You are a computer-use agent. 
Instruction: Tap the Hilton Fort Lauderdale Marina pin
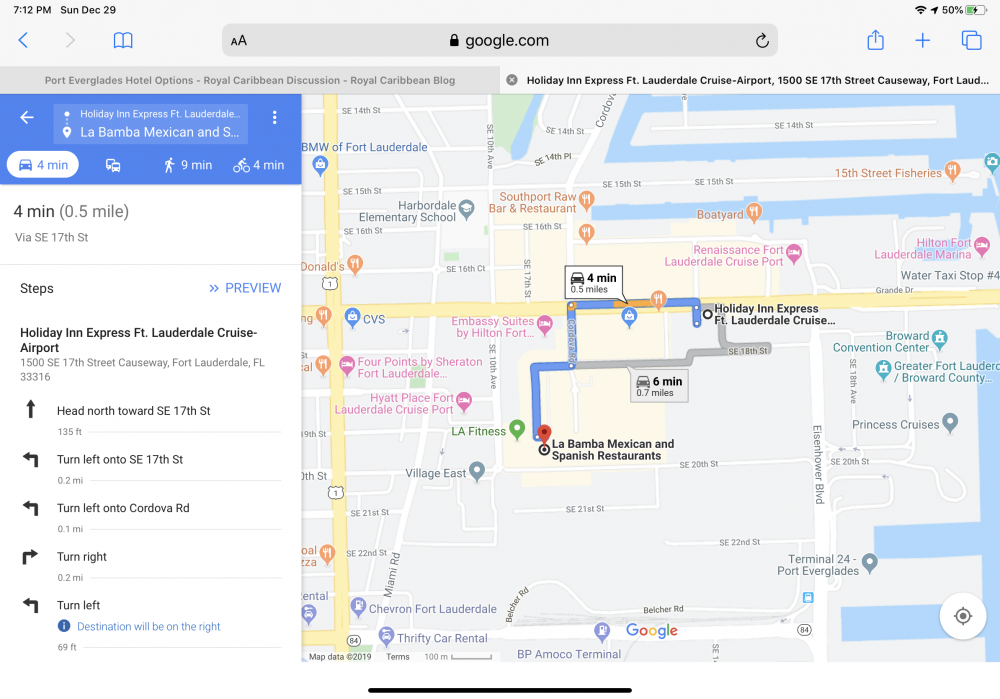tap(982, 245)
